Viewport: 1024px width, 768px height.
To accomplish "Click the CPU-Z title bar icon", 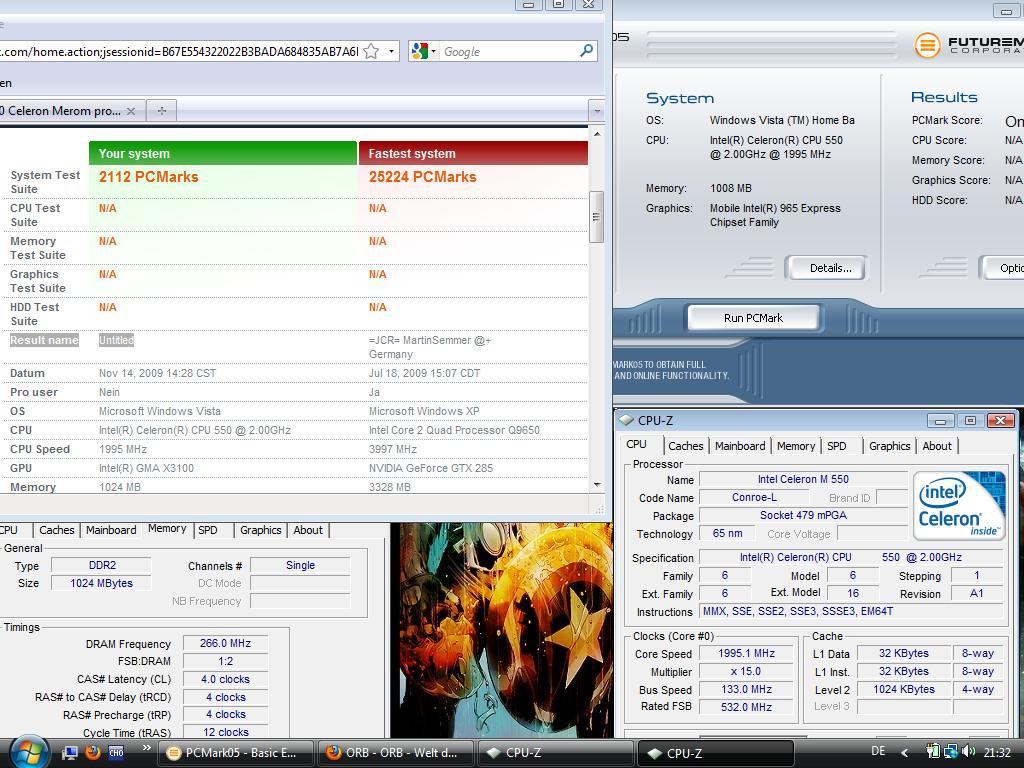I will tap(626, 420).
